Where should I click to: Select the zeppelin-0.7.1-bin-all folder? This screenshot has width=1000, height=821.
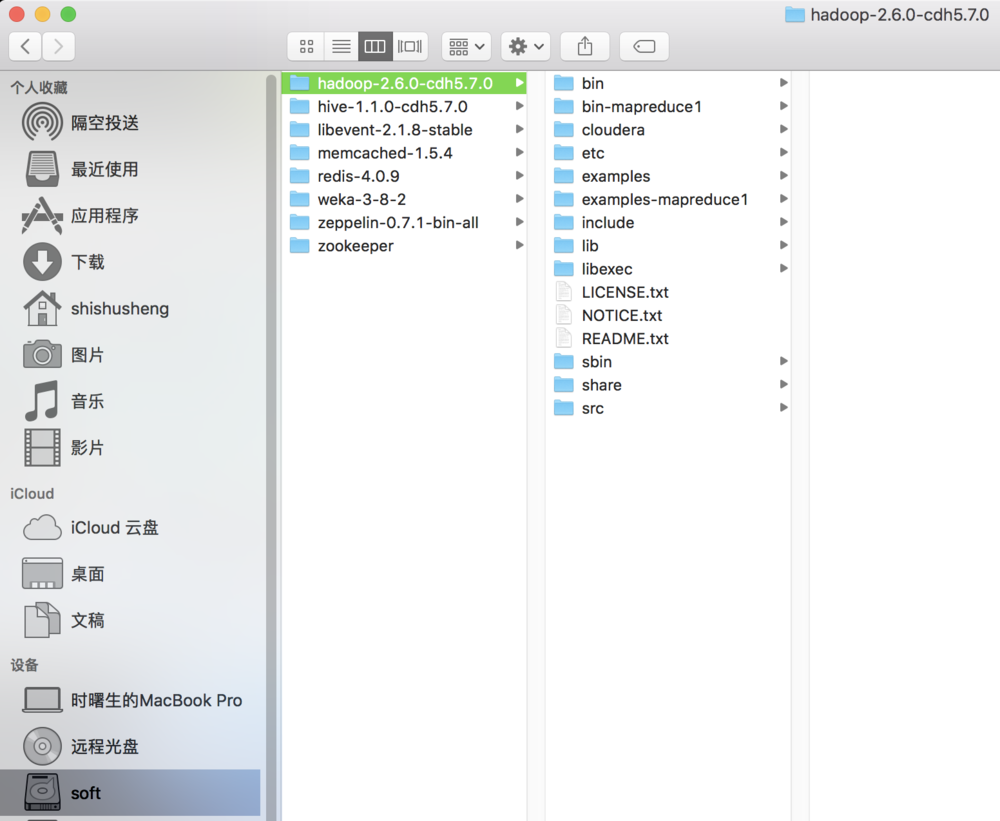click(404, 223)
